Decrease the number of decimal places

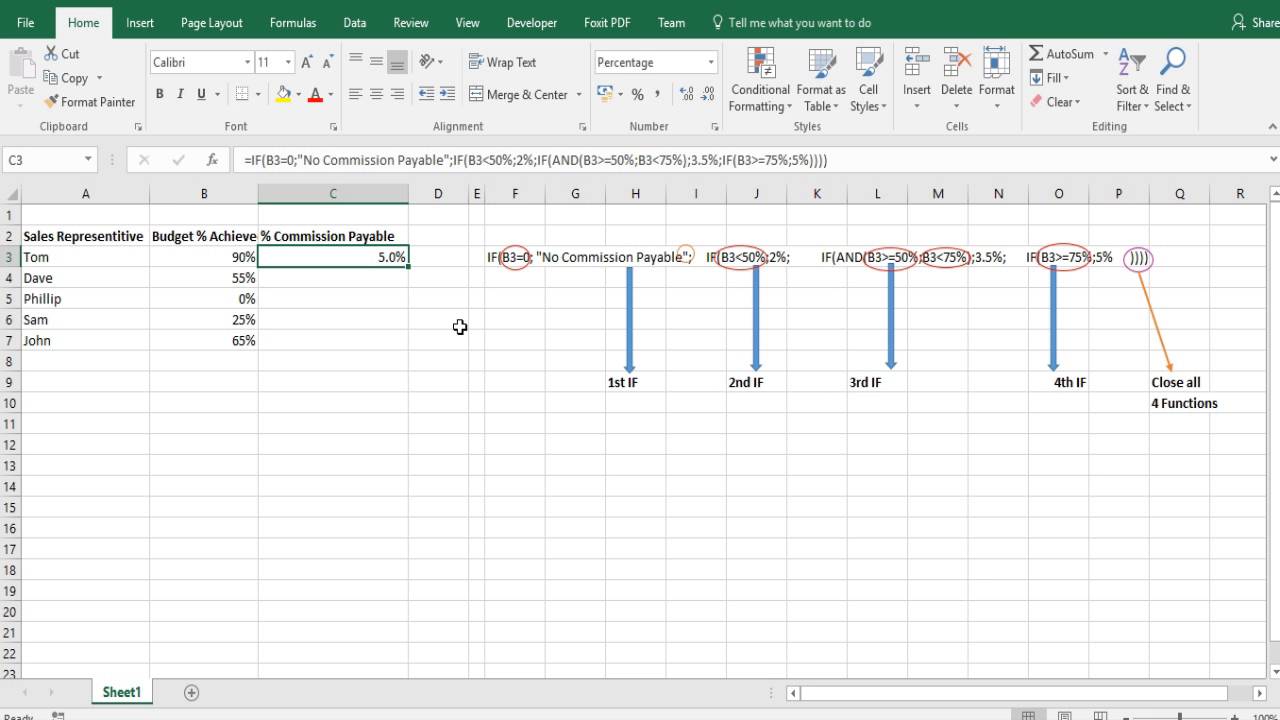tap(709, 94)
